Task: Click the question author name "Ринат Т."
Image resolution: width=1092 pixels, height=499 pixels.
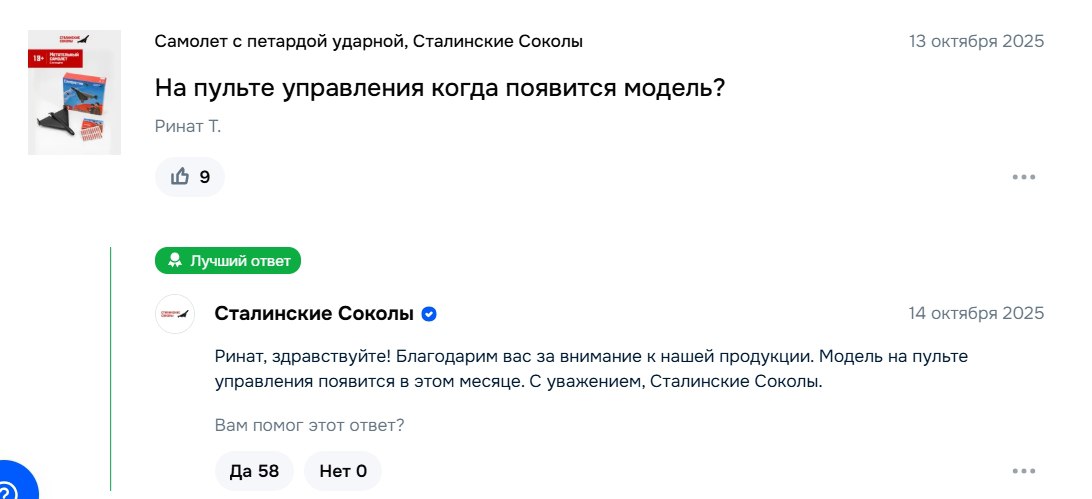Action: (188, 126)
